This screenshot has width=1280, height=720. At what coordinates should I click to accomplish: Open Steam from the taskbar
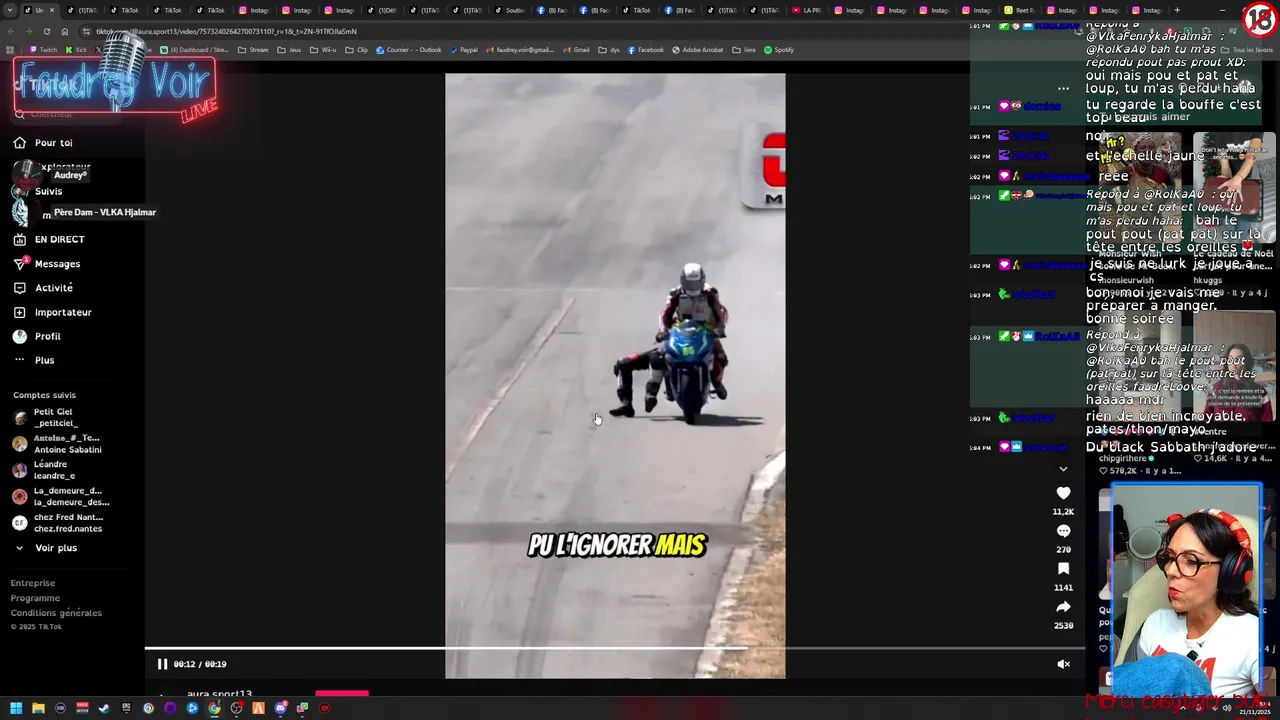104,708
